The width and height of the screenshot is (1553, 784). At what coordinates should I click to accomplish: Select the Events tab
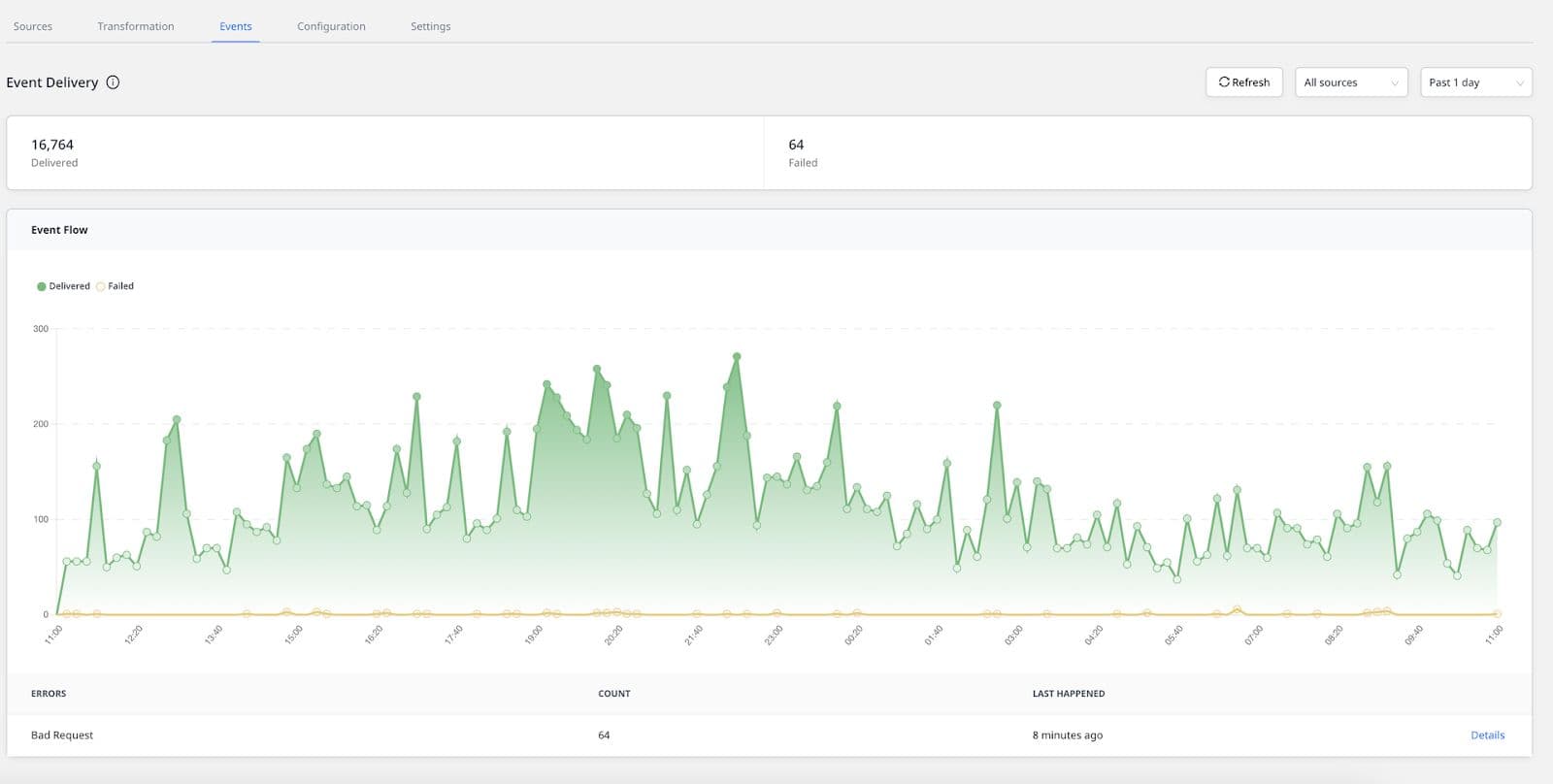[x=236, y=26]
